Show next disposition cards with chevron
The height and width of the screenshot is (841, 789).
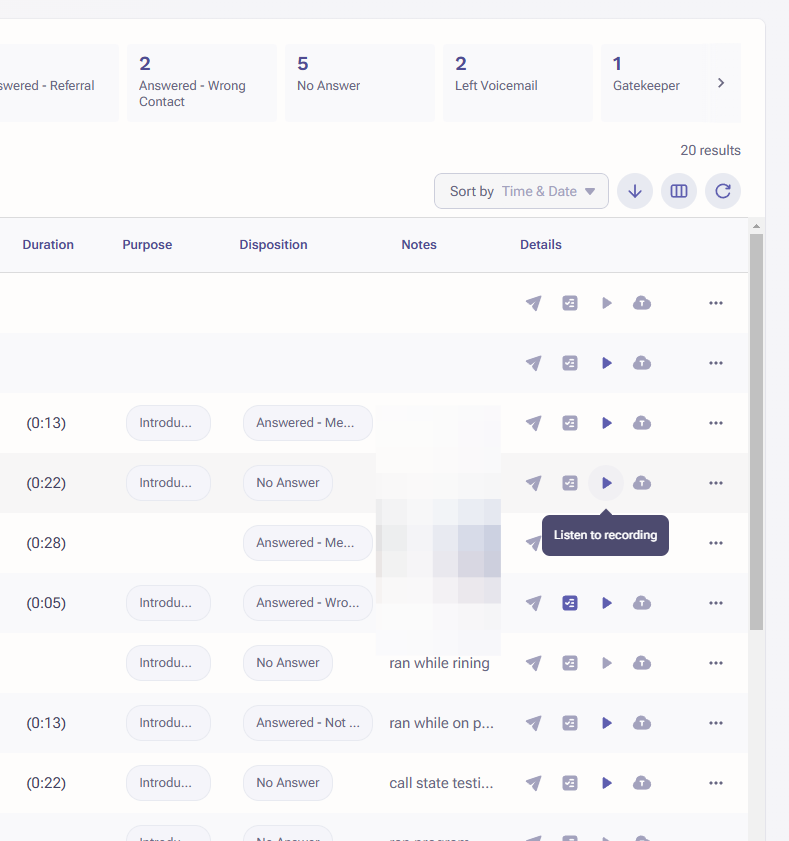point(721,83)
